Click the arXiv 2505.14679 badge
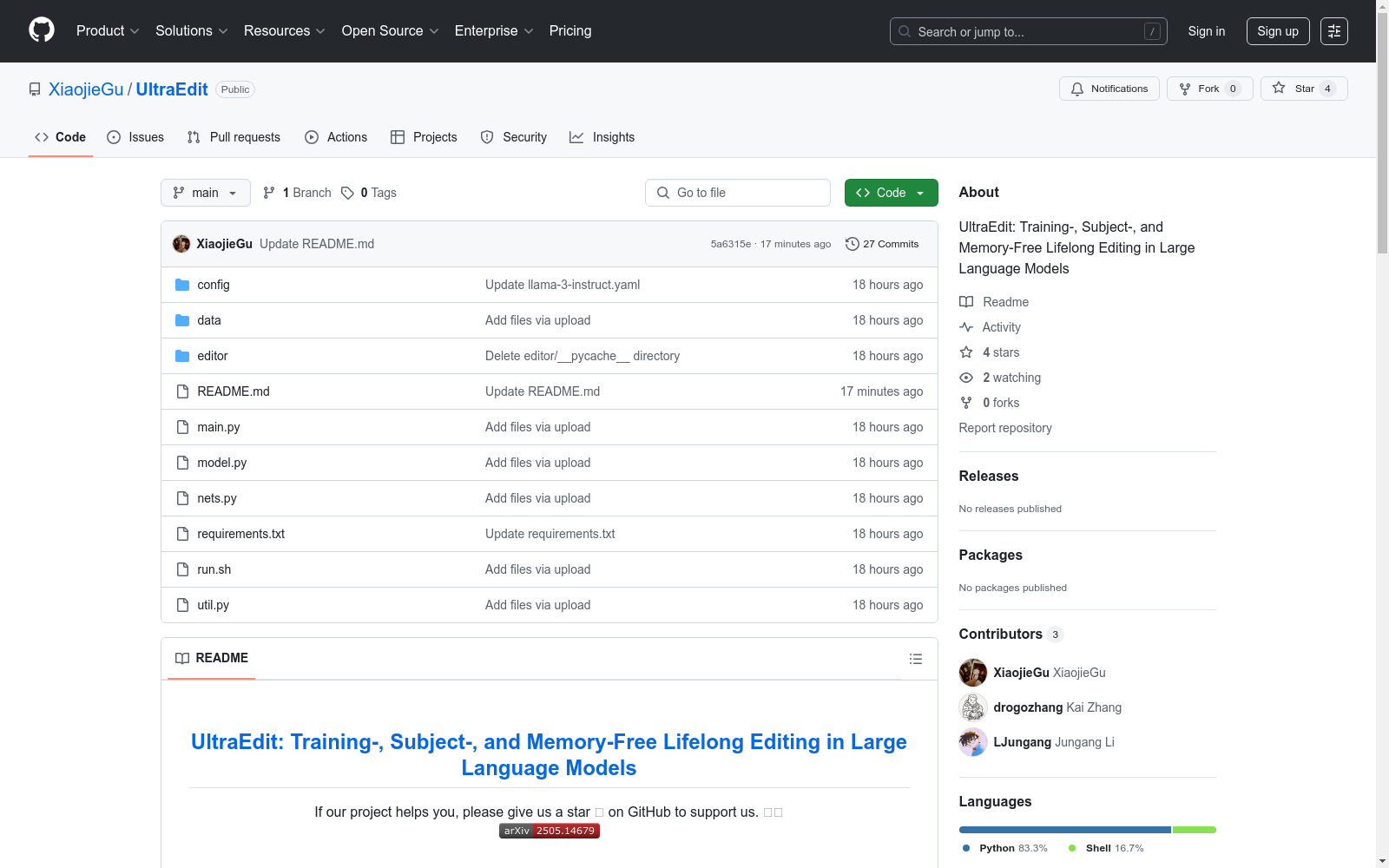Screen dimensions: 1389x868 (x=550, y=831)
